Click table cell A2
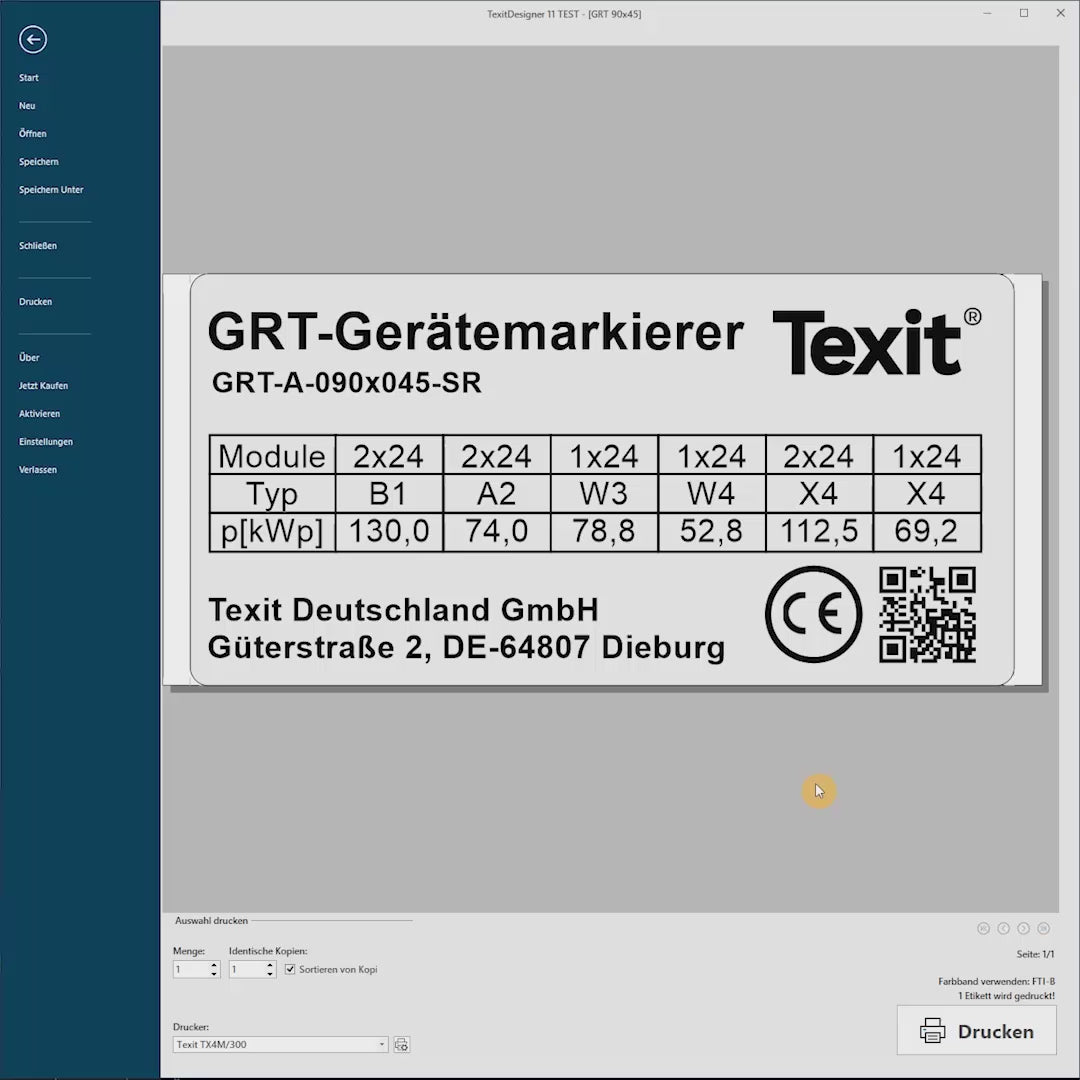 pos(497,493)
